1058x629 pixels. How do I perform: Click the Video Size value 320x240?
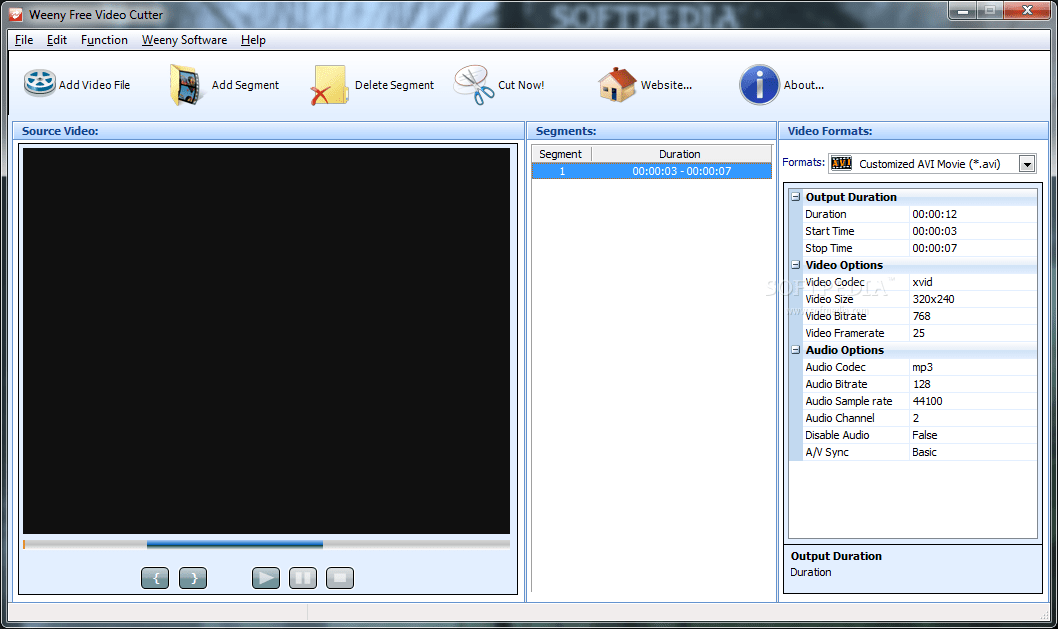pos(933,299)
